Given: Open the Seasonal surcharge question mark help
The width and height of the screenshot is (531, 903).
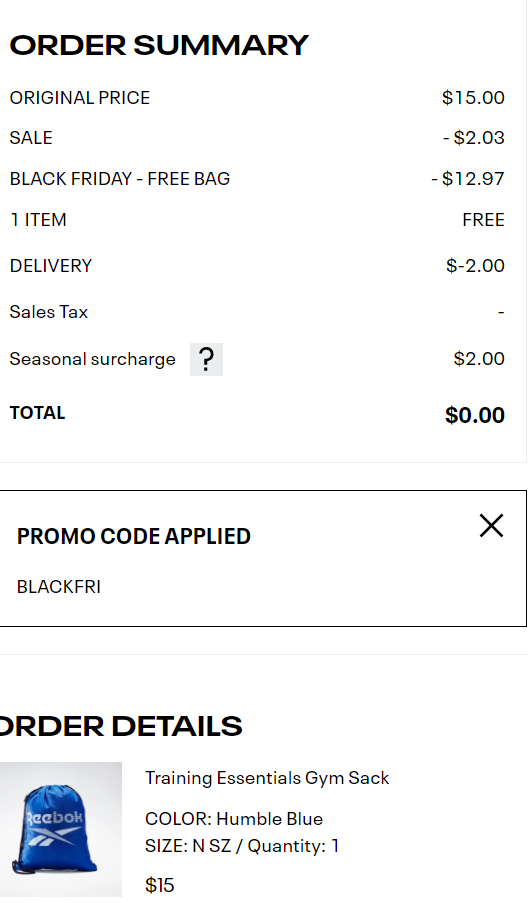Looking at the screenshot, I should coord(206,359).
